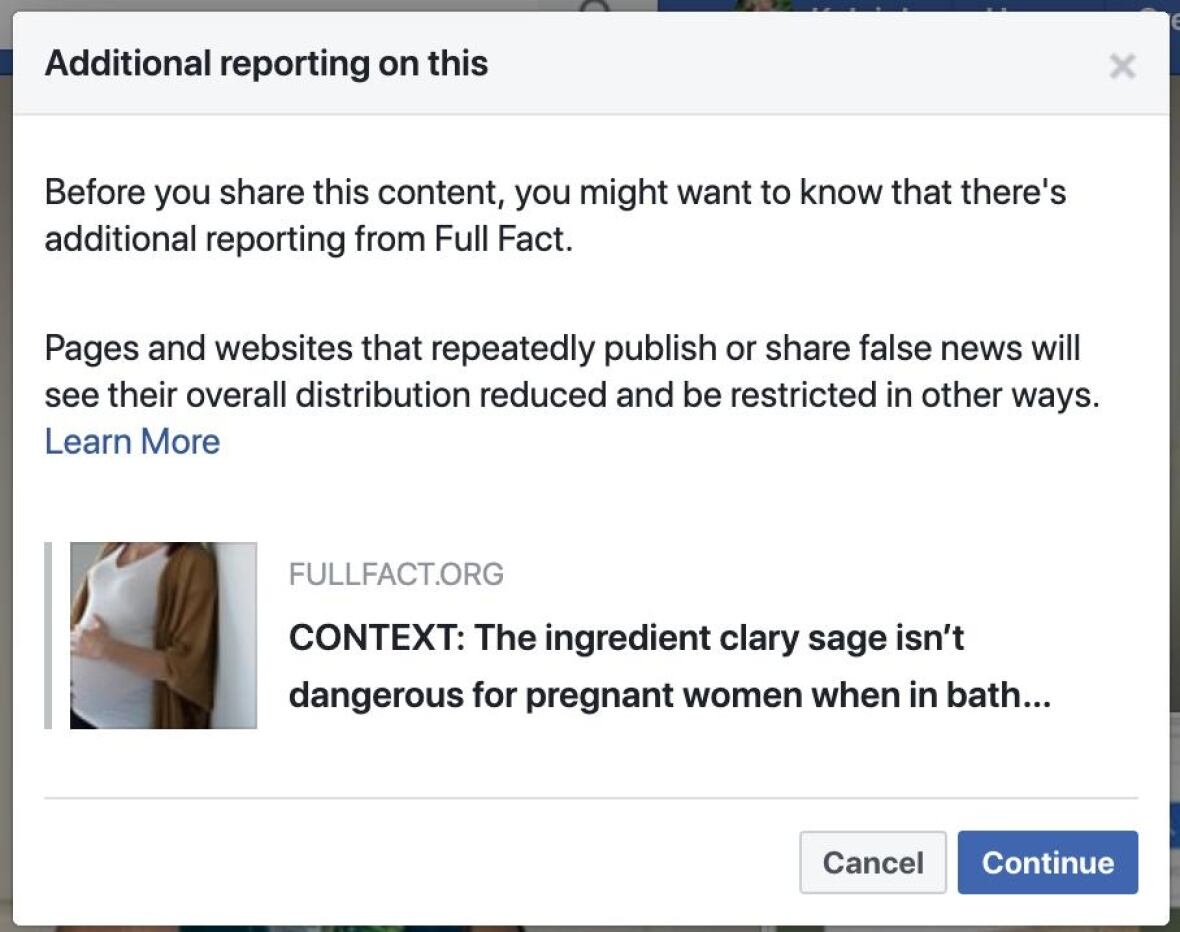1180x932 pixels.
Task: Open the Learn More link
Action: (131, 441)
